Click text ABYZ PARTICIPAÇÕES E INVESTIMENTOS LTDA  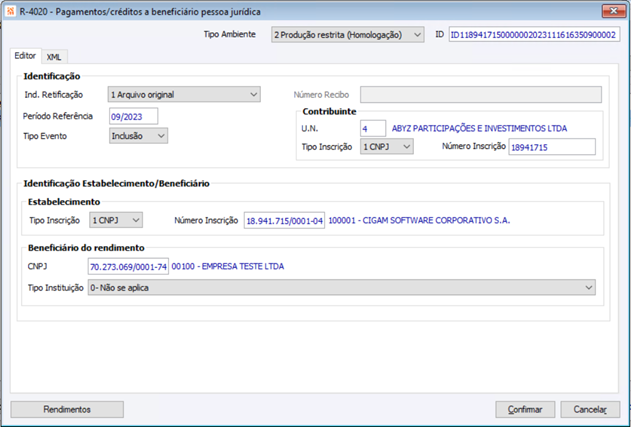[x=479, y=128]
